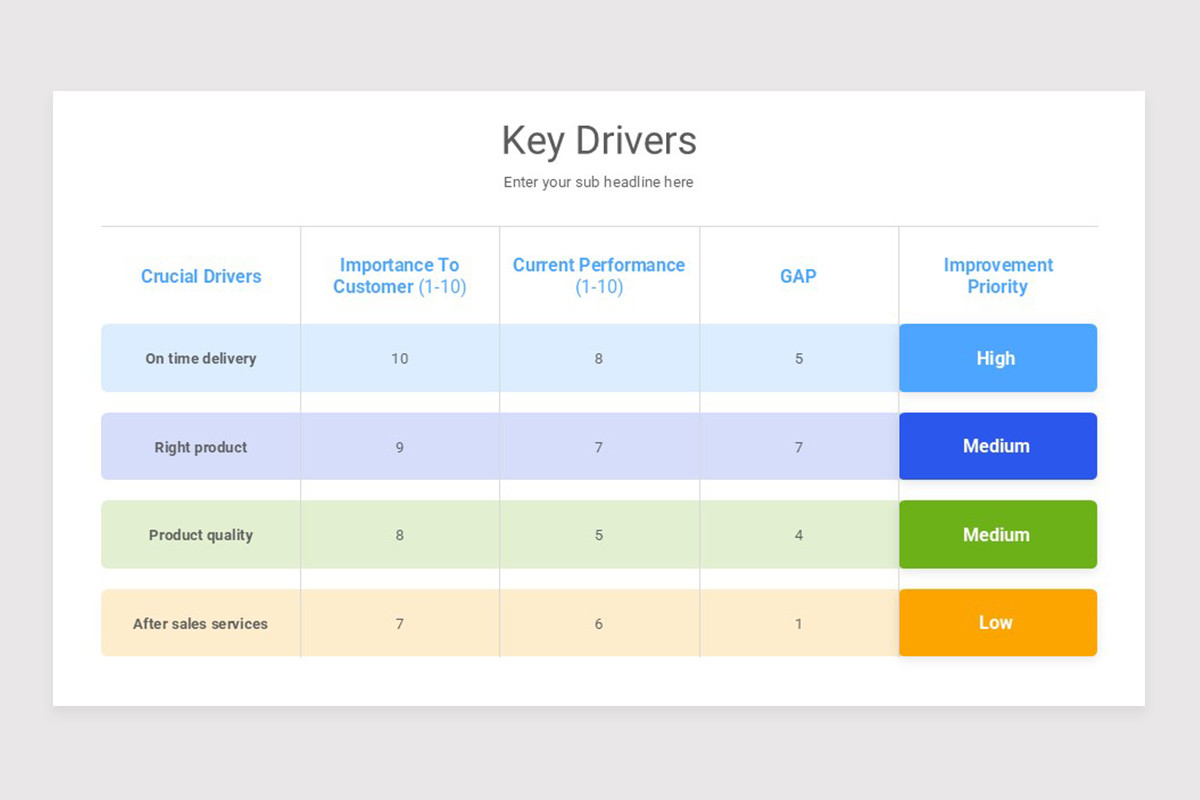1200x800 pixels.
Task: Click the value 10 under Importance To Customer
Action: coord(399,358)
